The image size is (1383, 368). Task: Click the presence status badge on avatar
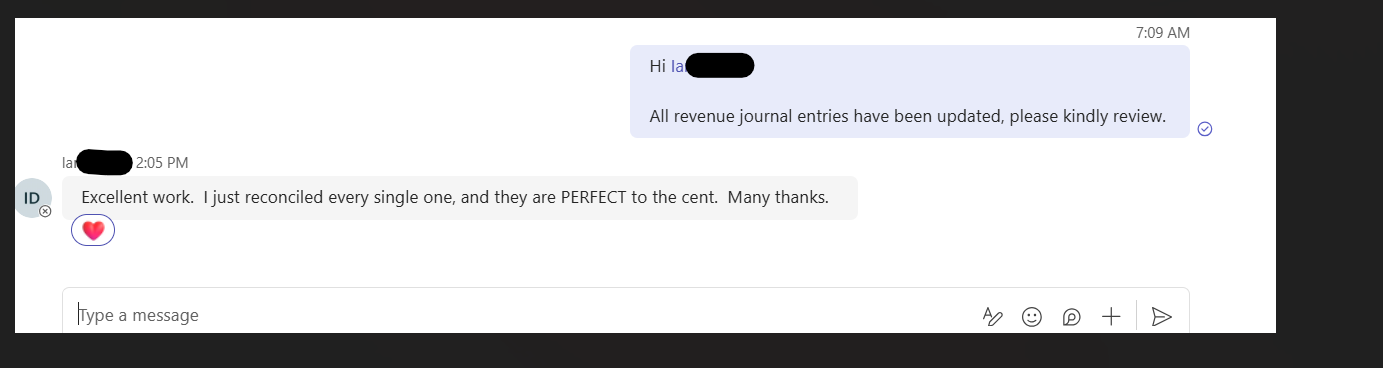45,211
